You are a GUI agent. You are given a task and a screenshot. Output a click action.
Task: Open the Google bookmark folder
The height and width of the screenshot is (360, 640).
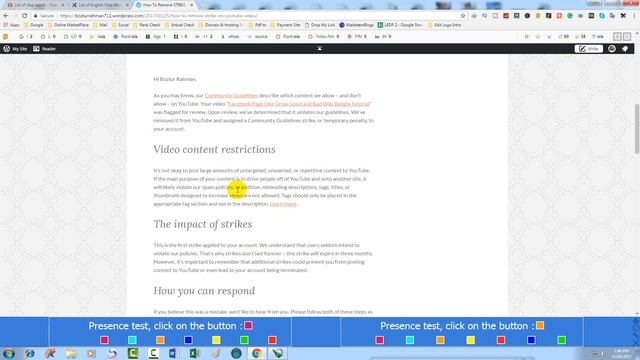coord(33,25)
